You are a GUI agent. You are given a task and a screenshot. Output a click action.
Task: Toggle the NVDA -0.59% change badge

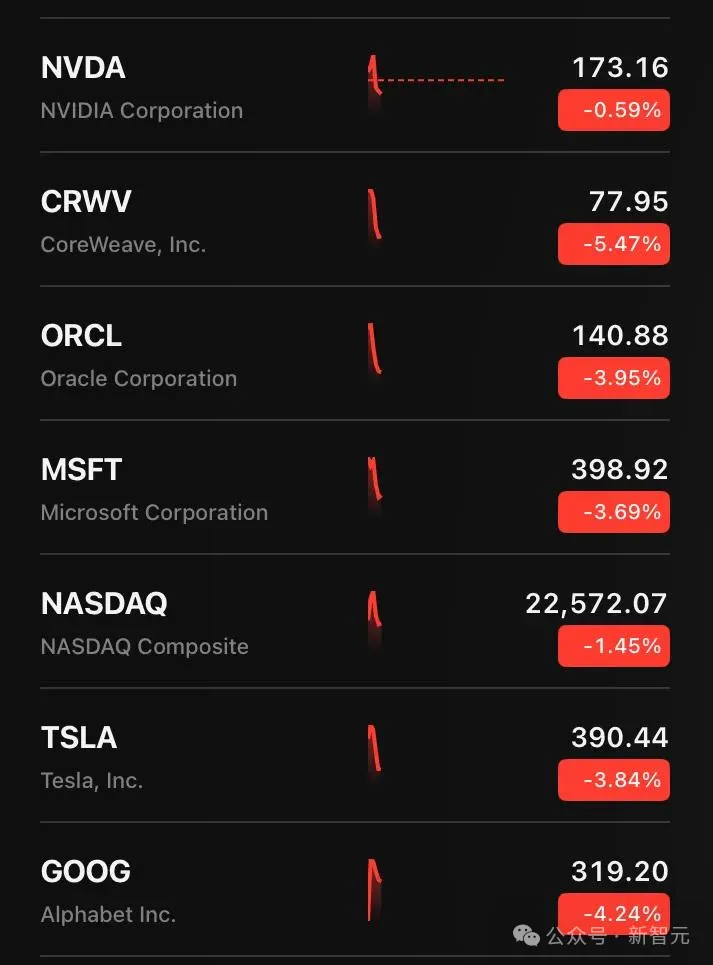click(x=613, y=110)
